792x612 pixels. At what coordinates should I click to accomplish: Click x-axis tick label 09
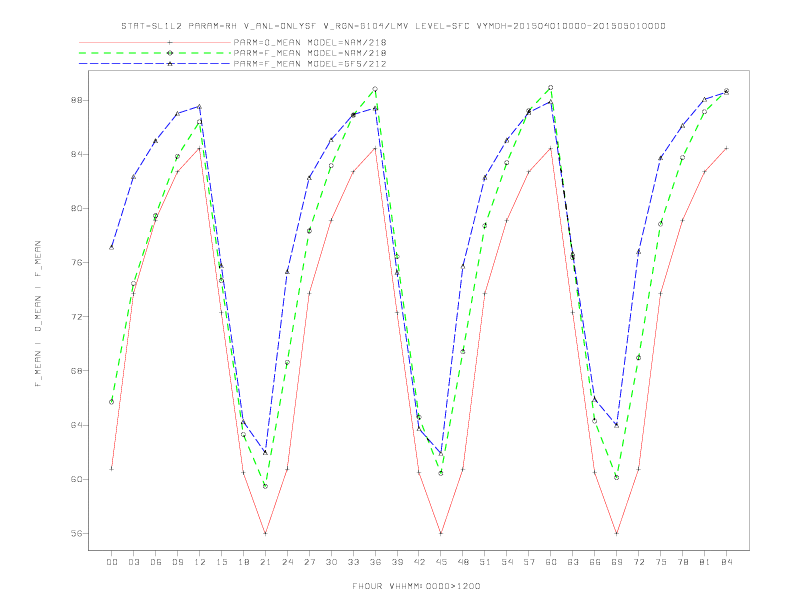pos(177,562)
